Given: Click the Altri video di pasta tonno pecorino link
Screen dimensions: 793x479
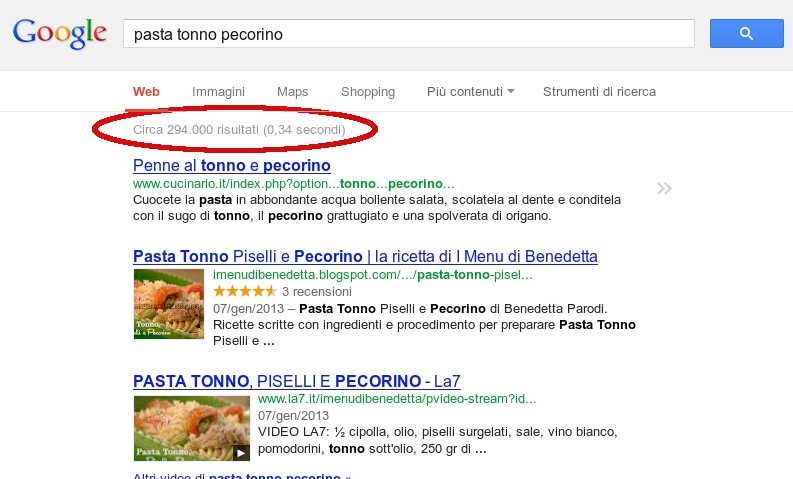Looking at the screenshot, I should (242, 475).
